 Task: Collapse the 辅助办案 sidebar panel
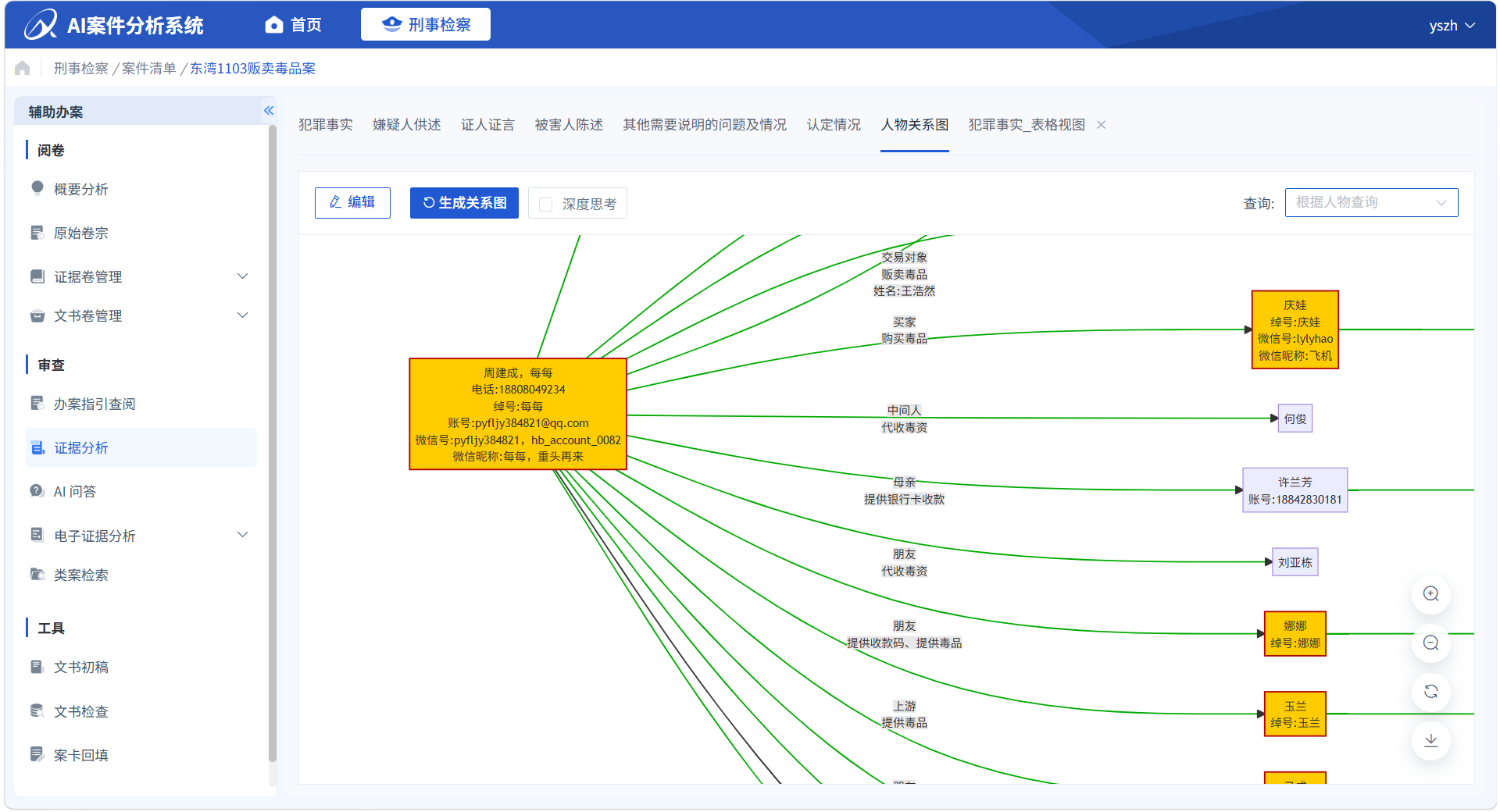tap(269, 111)
